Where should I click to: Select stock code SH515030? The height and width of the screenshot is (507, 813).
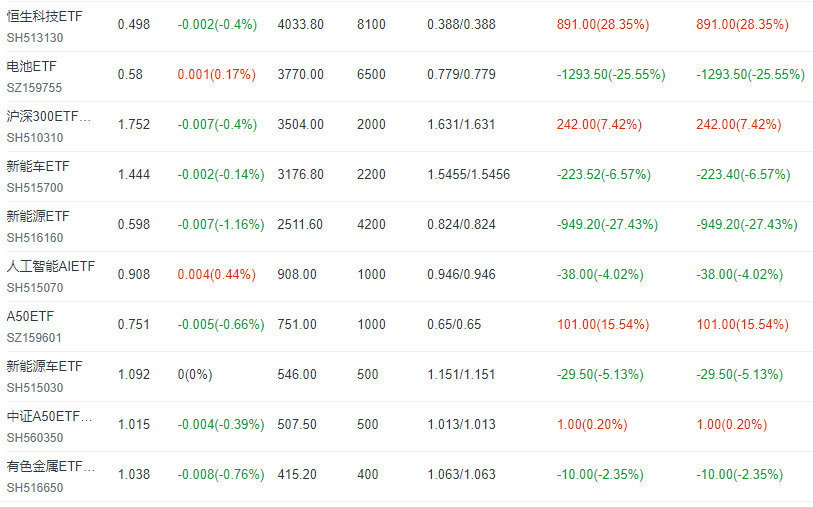tap(35, 388)
